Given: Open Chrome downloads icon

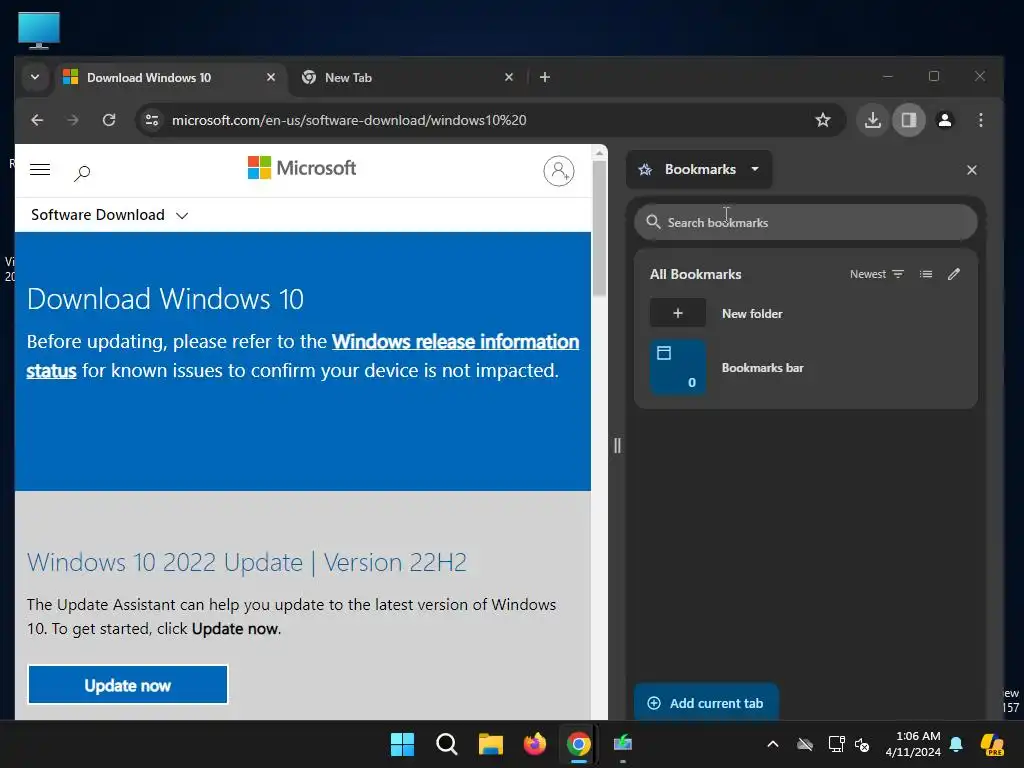Looking at the screenshot, I should coord(872,120).
